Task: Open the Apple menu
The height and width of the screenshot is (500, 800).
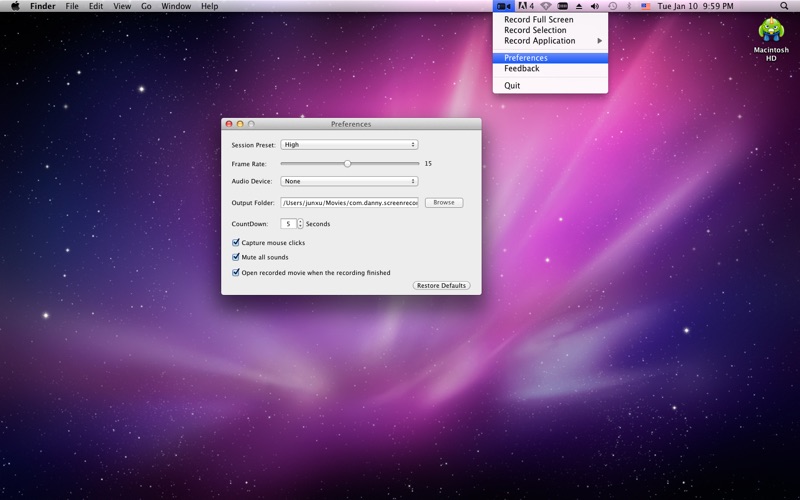Action: 15,6
